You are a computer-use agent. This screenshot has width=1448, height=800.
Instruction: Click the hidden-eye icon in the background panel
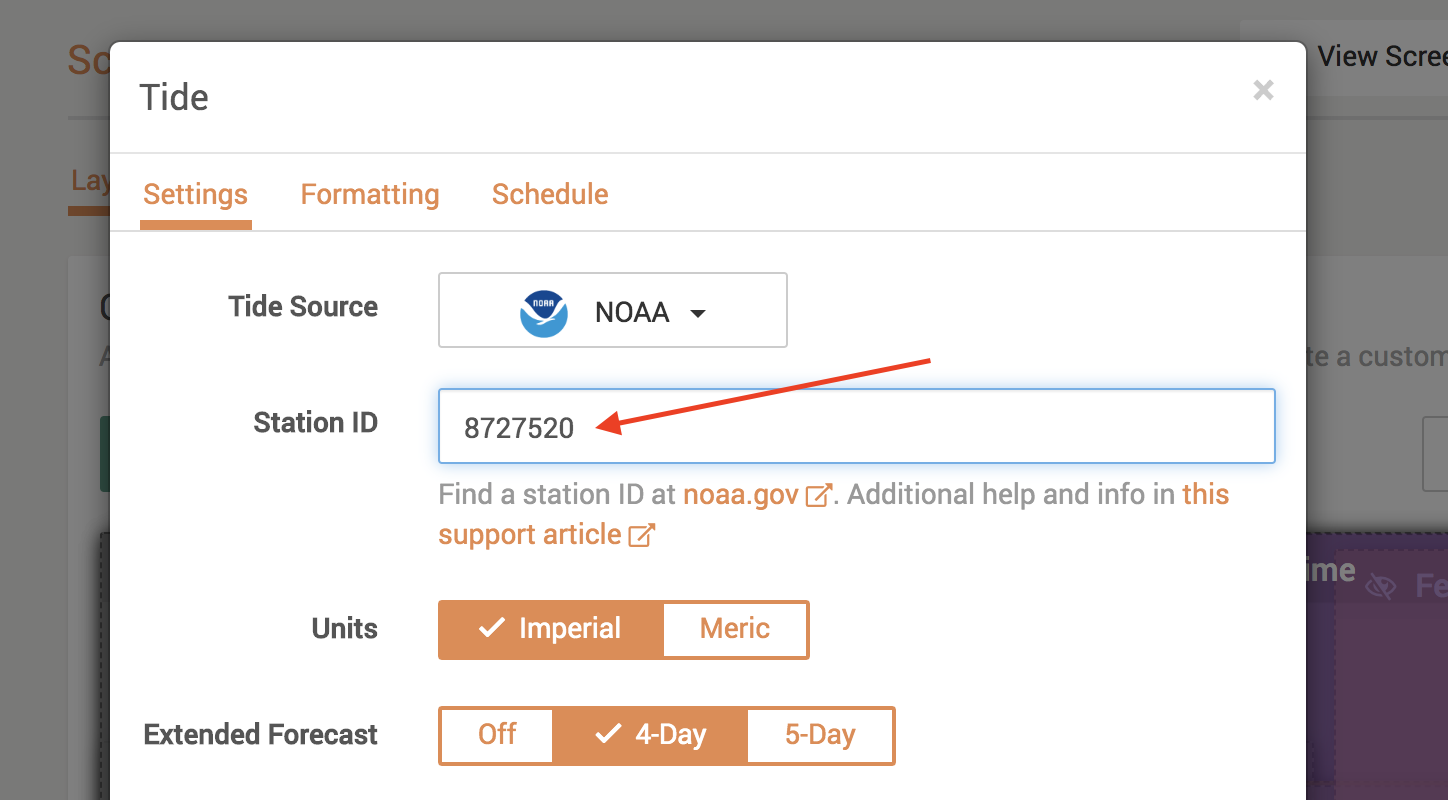pyautogui.click(x=1381, y=586)
